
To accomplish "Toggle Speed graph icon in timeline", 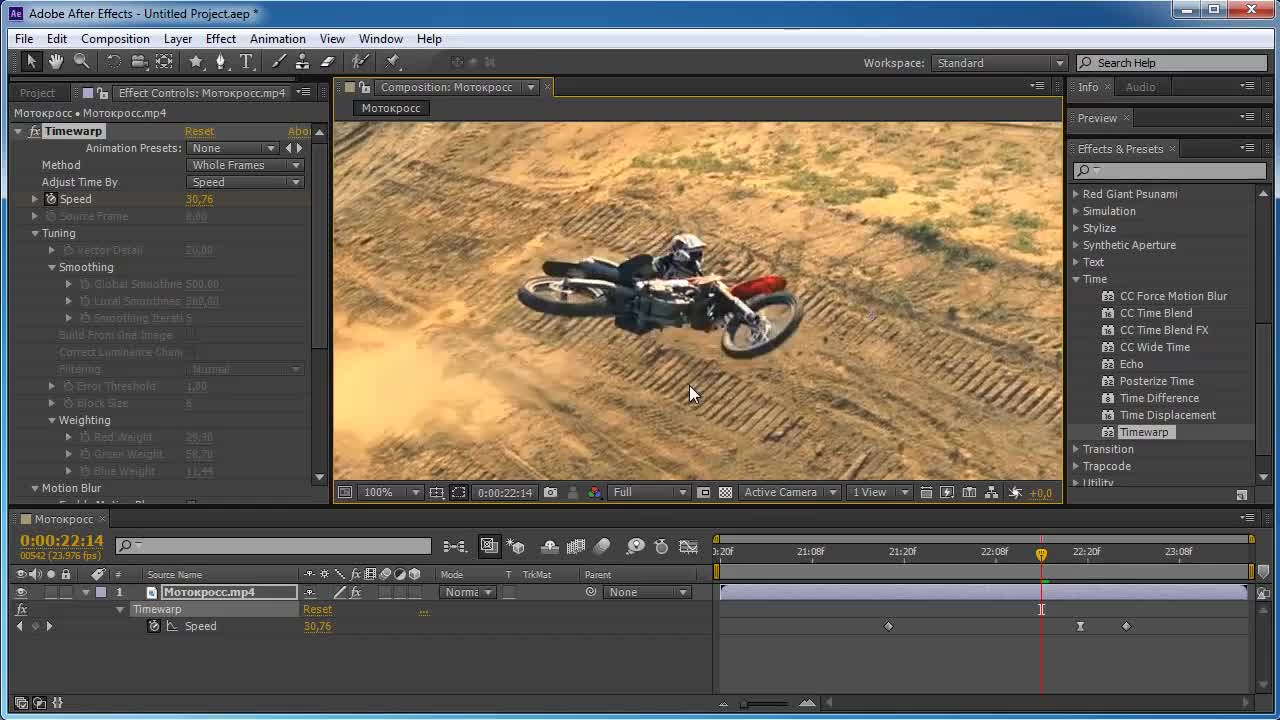I will 172,626.
